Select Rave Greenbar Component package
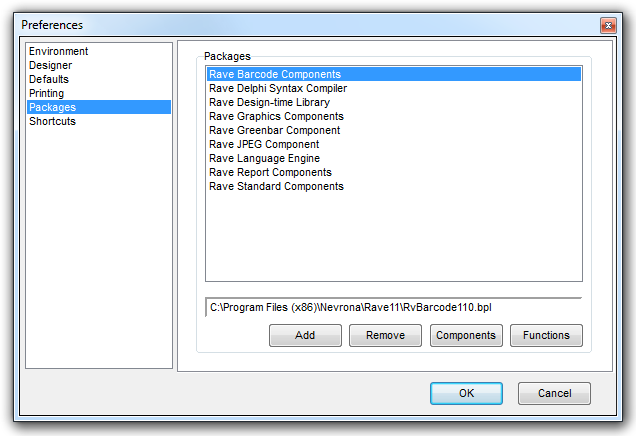 [x=274, y=130]
